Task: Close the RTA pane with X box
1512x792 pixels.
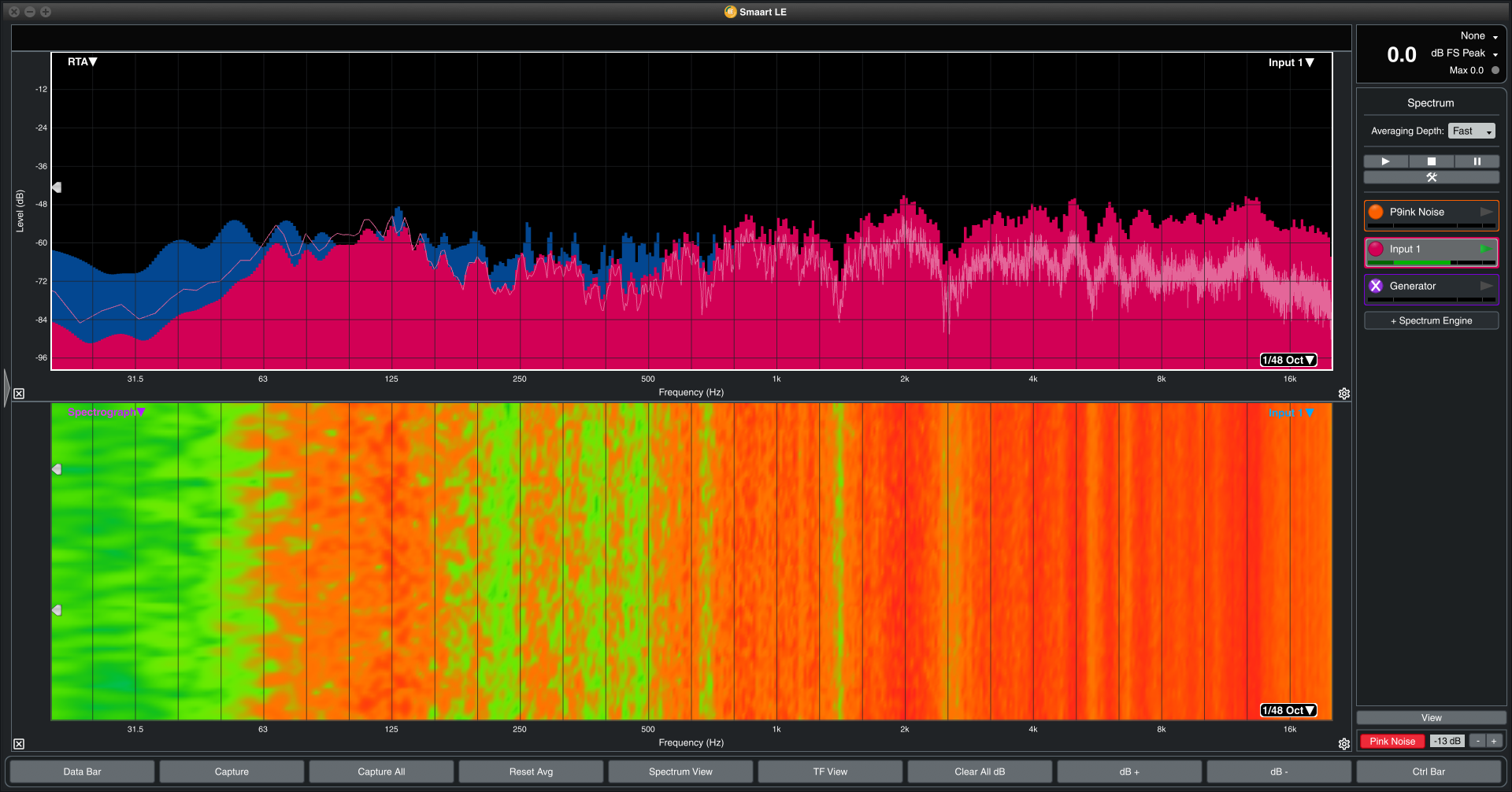Action: pos(19,394)
